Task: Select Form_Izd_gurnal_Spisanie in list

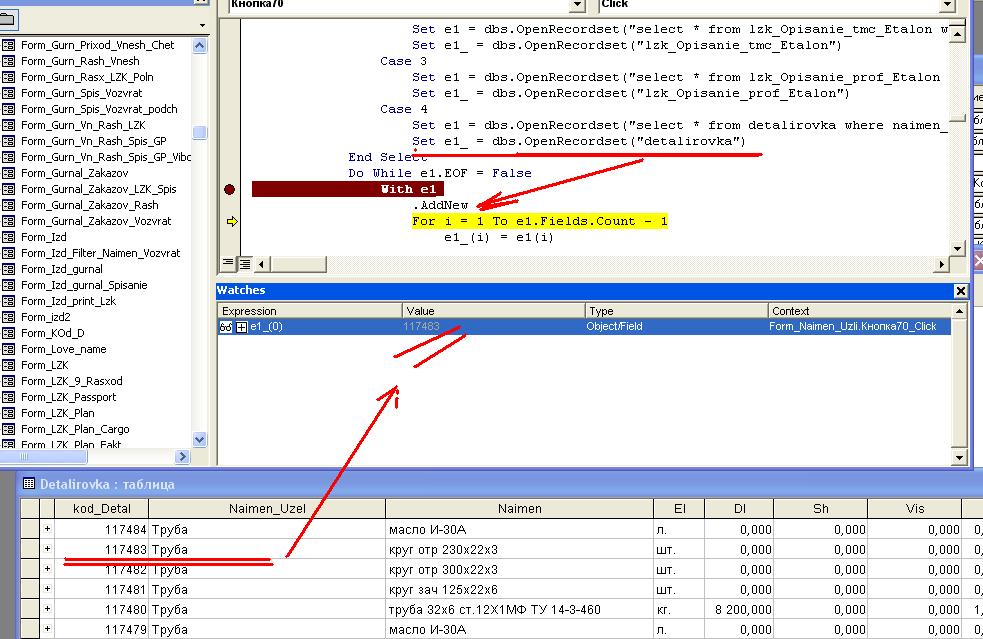Action: tap(84, 285)
